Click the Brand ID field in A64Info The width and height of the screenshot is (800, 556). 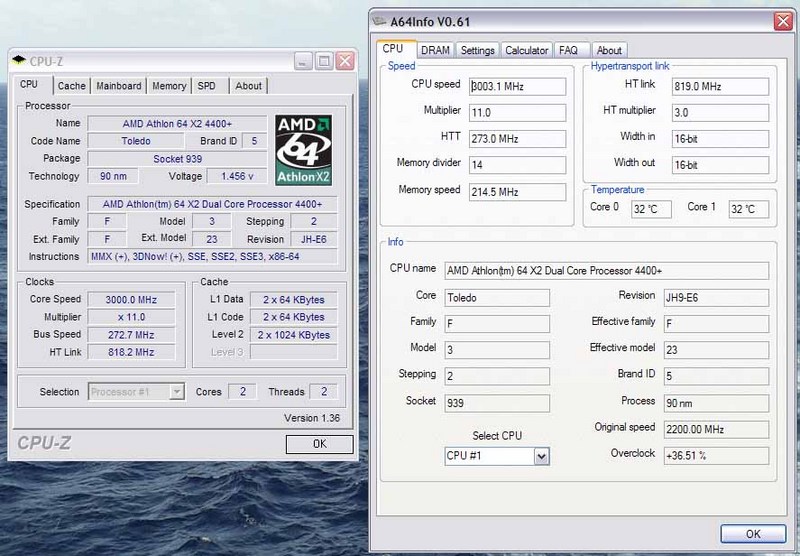click(716, 376)
